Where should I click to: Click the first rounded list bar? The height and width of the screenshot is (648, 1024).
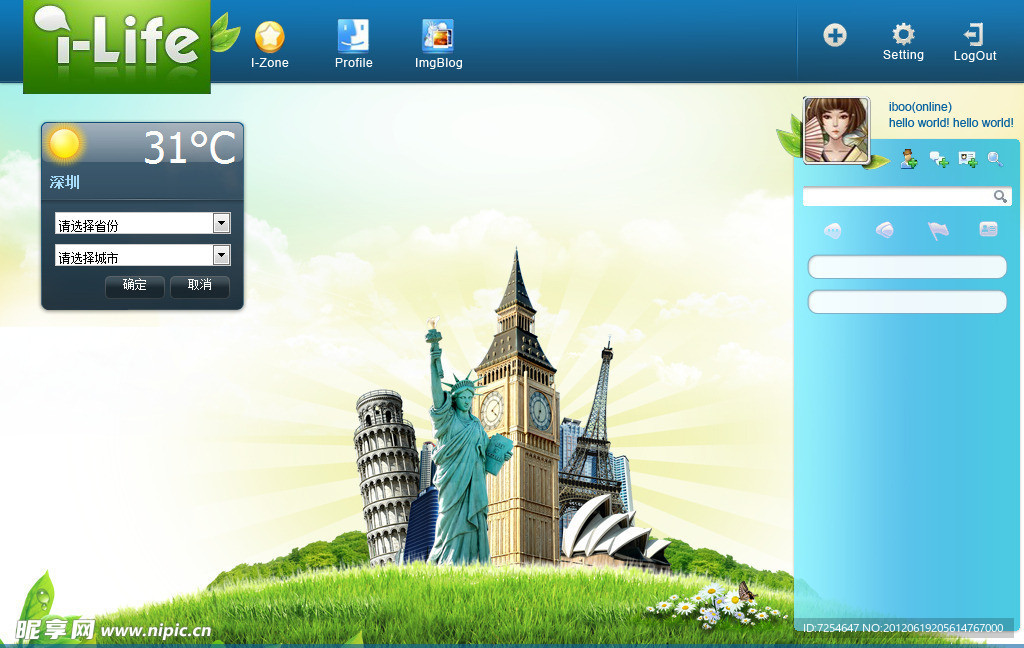[907, 267]
